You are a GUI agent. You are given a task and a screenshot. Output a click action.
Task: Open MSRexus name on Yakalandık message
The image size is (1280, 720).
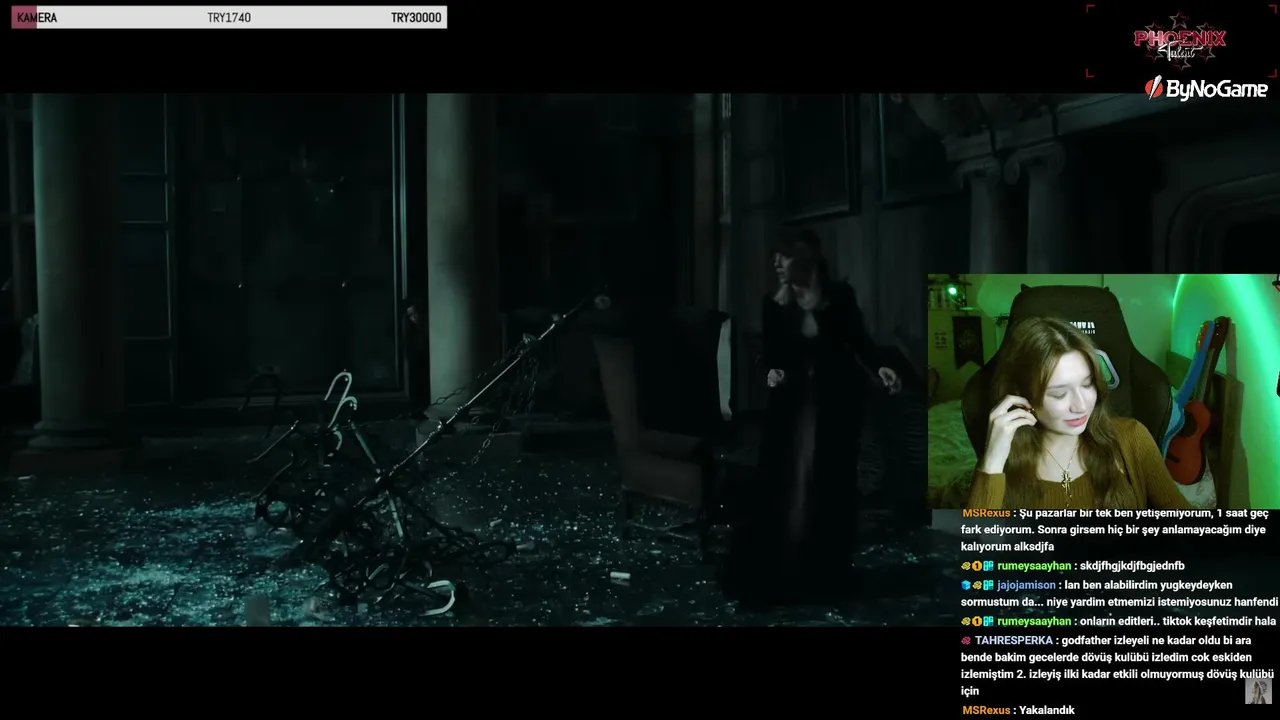tap(986, 710)
